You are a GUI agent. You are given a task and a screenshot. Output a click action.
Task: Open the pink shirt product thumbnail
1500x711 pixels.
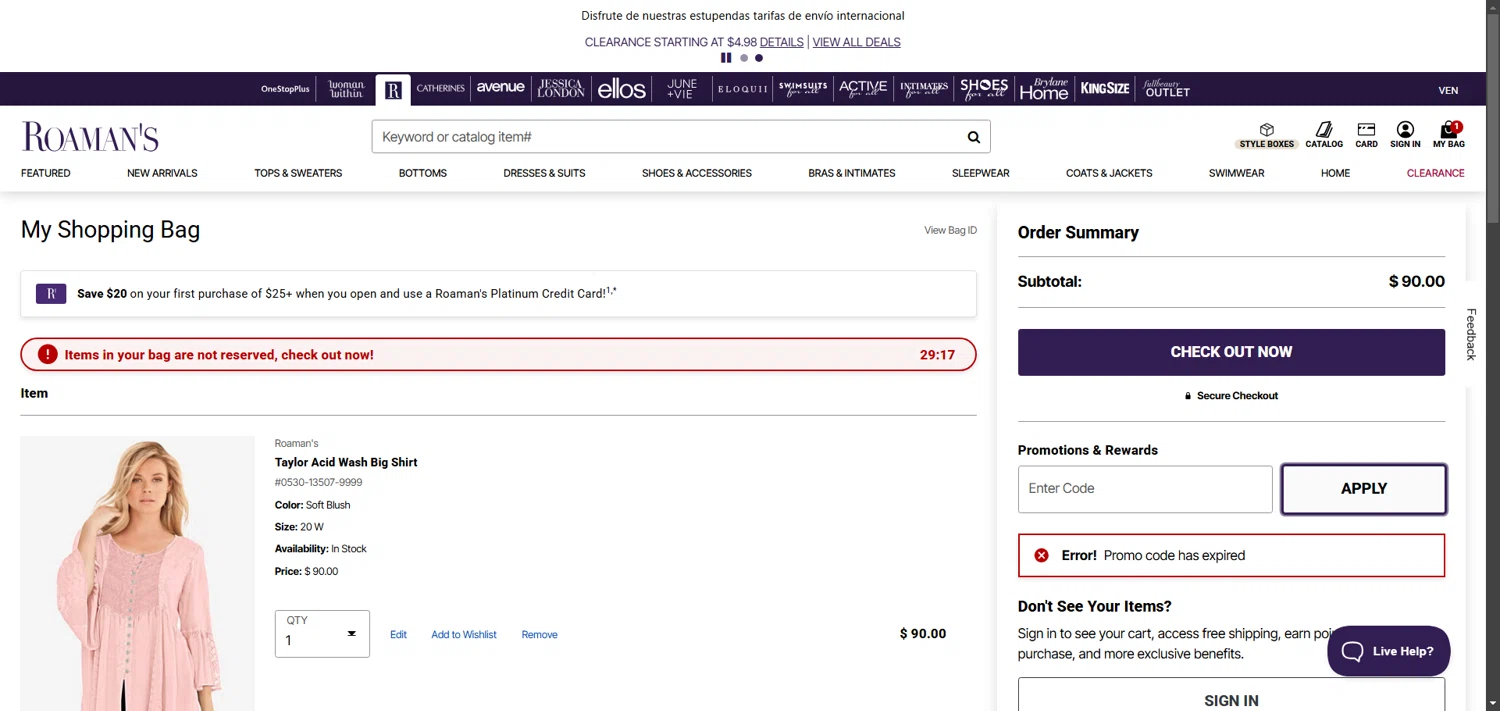point(138,573)
